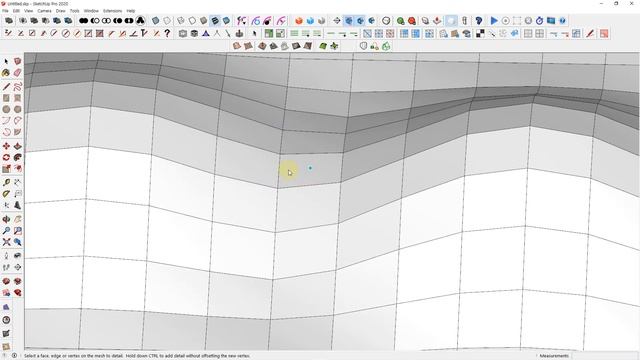Click the Zoom Extents tool
The height and width of the screenshot is (360, 640).
click(6, 242)
